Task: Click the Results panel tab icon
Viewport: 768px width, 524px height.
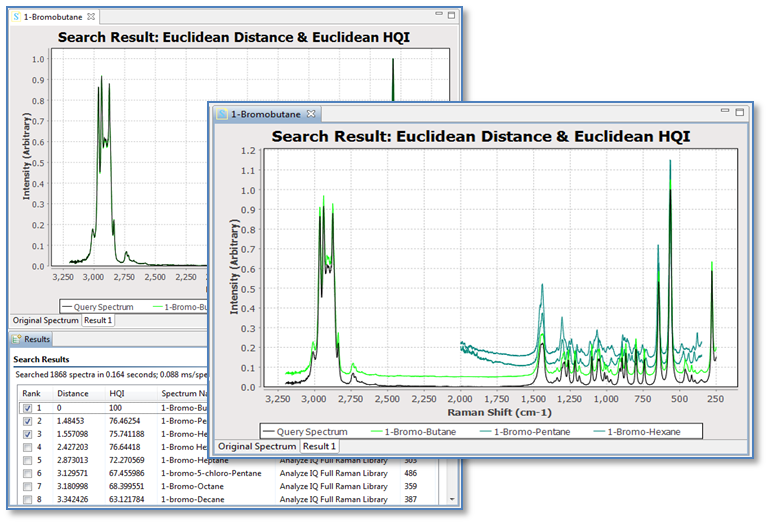Action: pyautogui.click(x=17, y=339)
